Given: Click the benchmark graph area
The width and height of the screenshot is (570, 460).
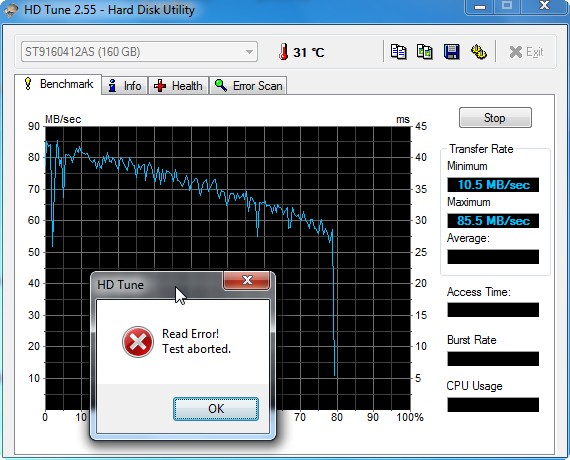Looking at the screenshot, I should pyautogui.click(x=228, y=268).
